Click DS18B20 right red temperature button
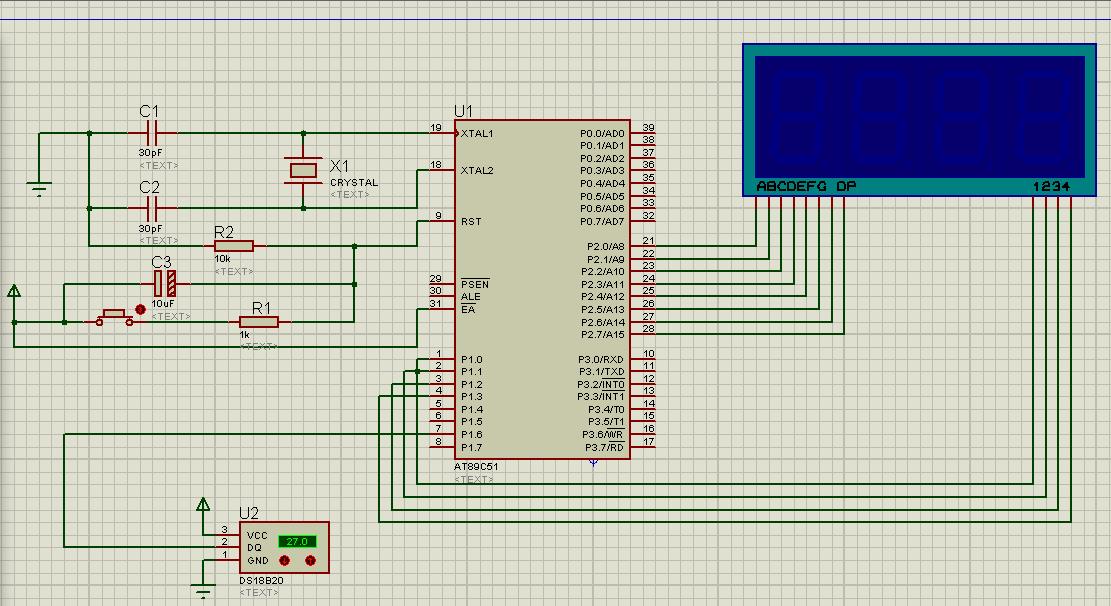 [x=310, y=561]
